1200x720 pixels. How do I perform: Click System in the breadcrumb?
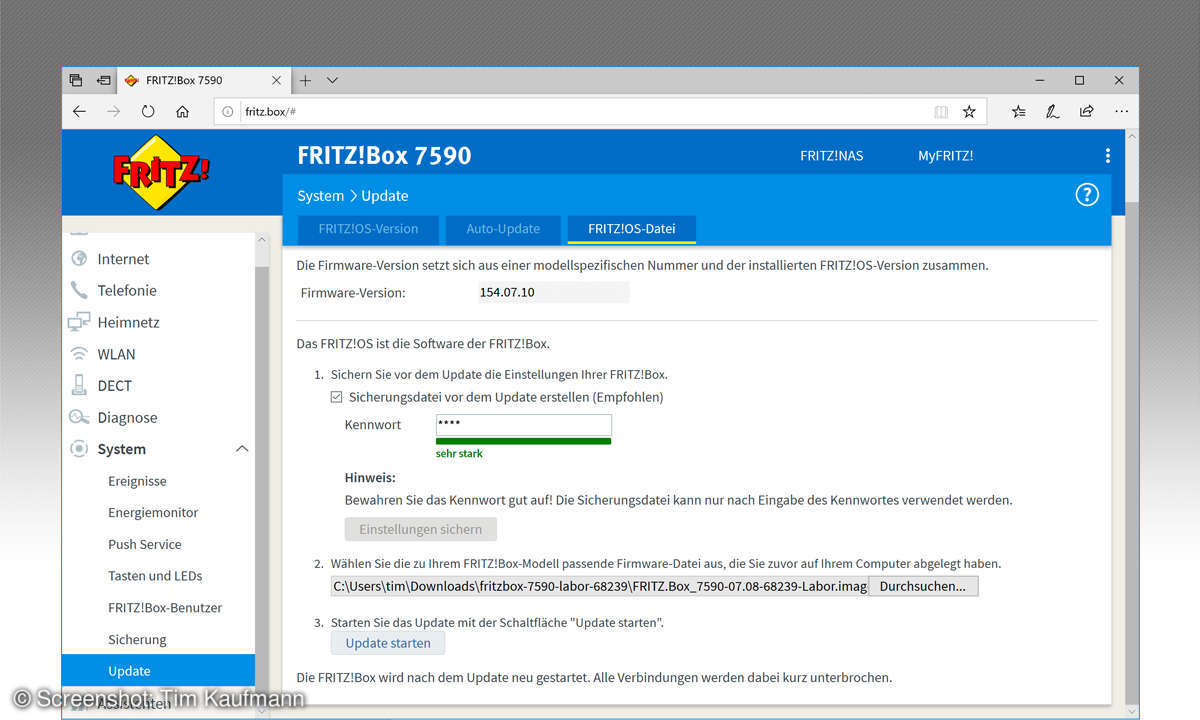(x=320, y=196)
